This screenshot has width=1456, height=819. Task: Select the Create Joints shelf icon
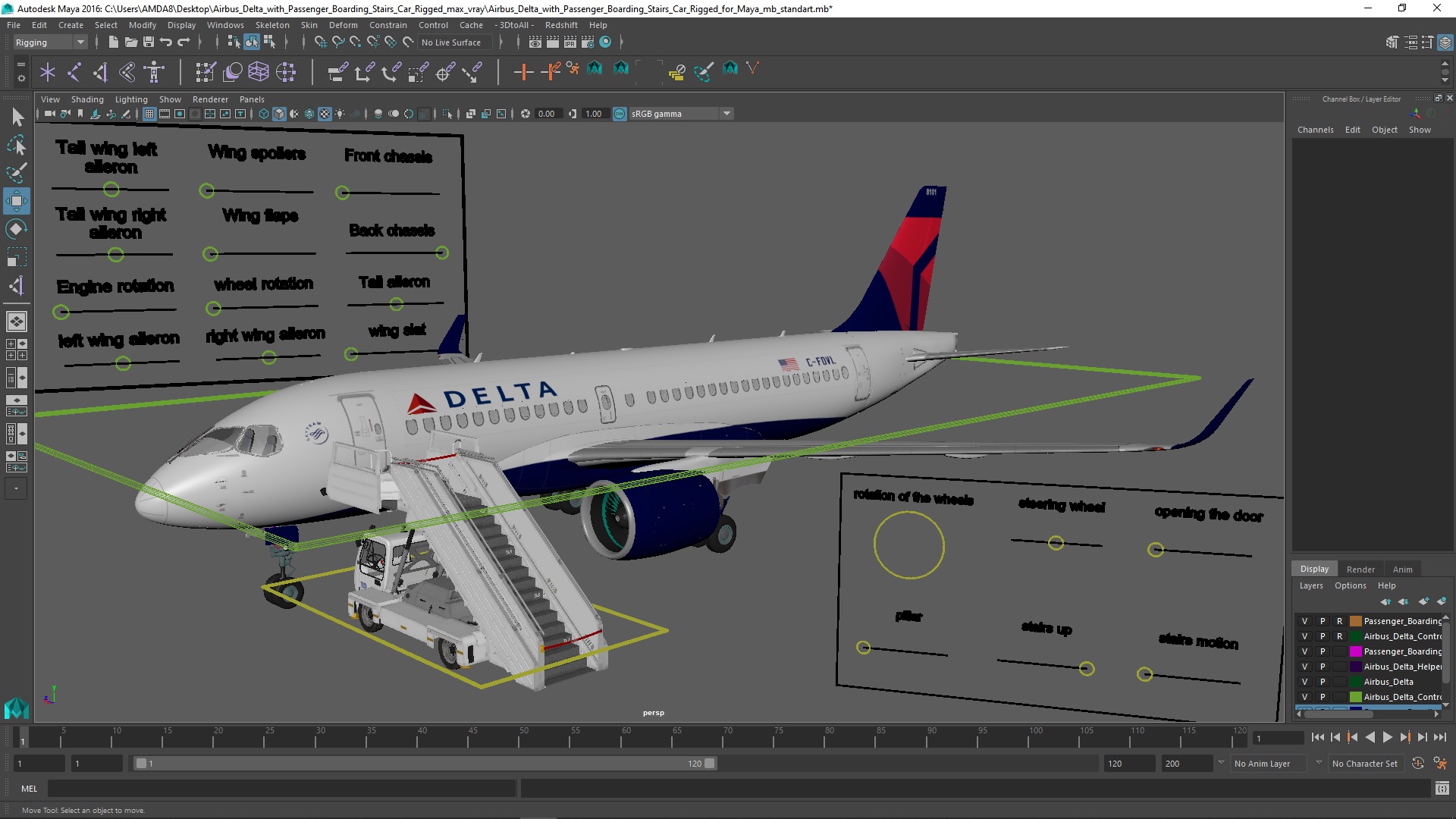[74, 72]
